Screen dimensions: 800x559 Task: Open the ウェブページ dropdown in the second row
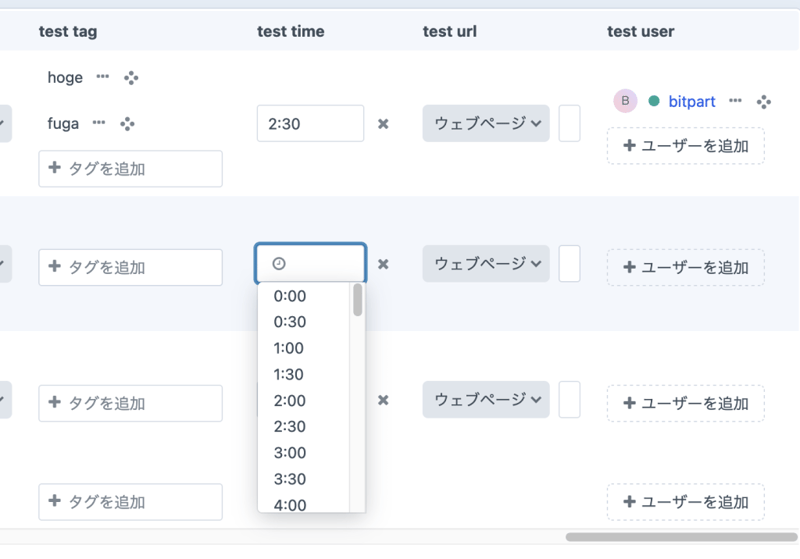coord(485,263)
